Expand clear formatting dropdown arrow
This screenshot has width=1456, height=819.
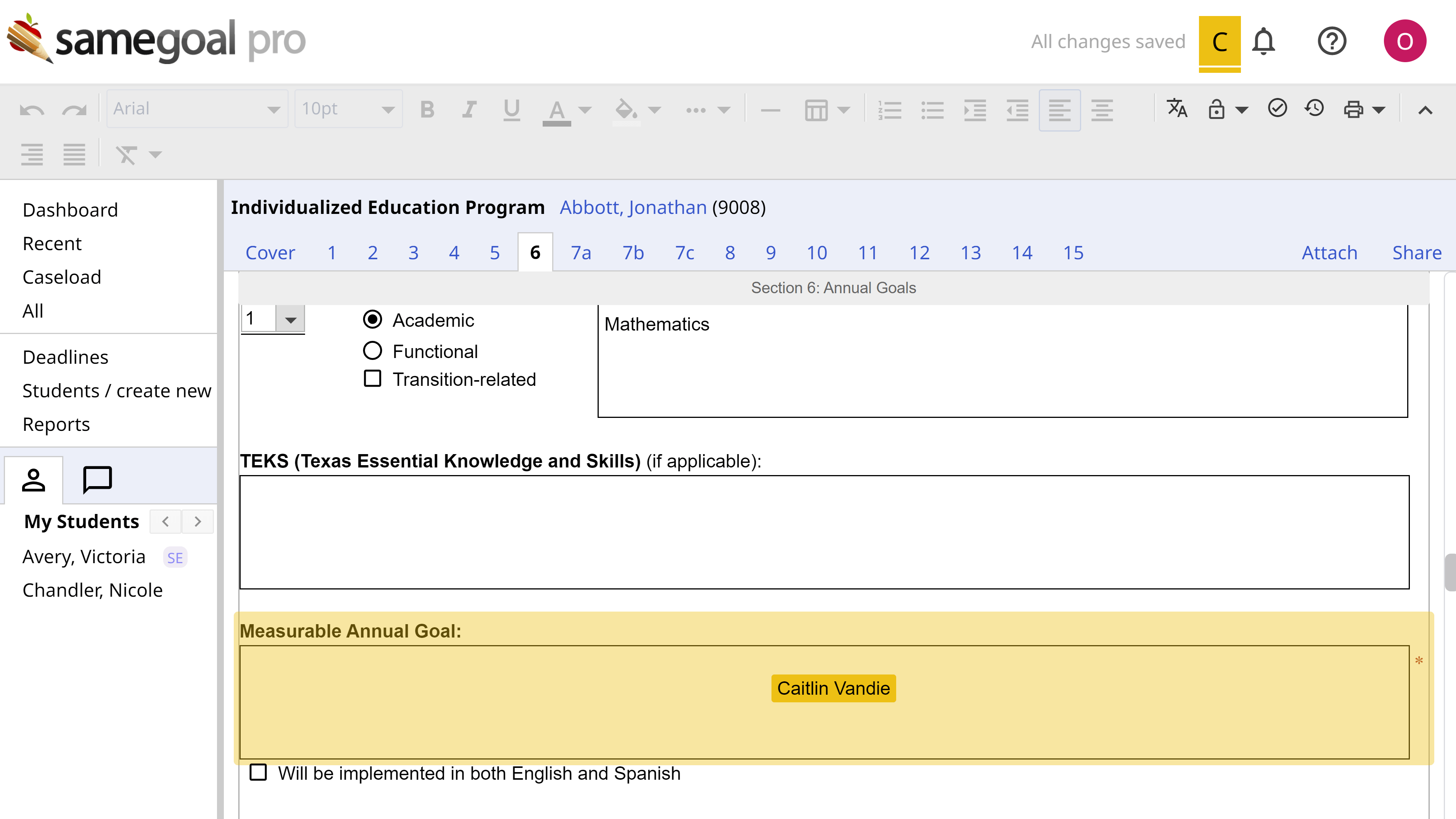[x=155, y=154]
